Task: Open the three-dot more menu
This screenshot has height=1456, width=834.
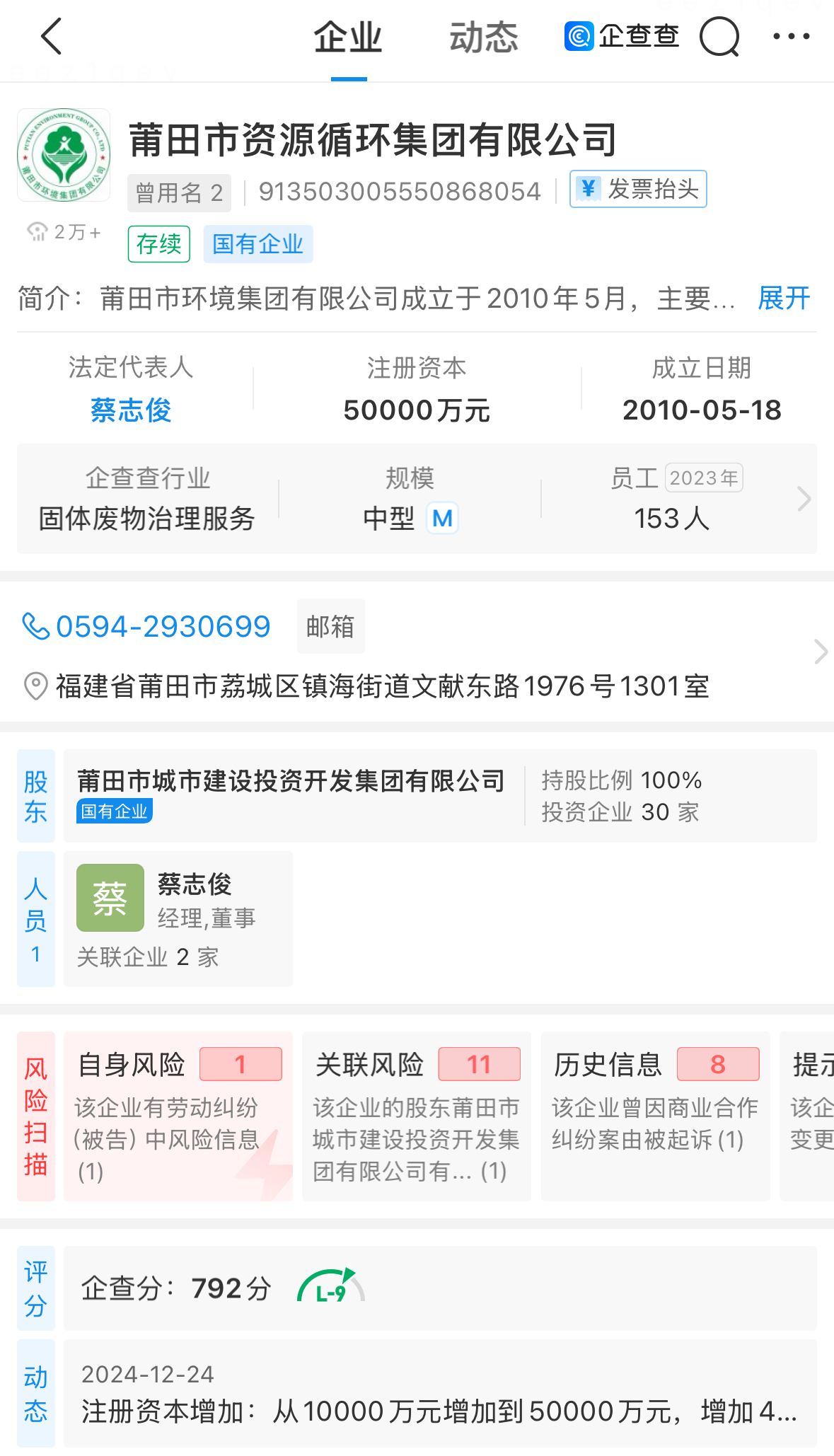Action: tap(792, 36)
